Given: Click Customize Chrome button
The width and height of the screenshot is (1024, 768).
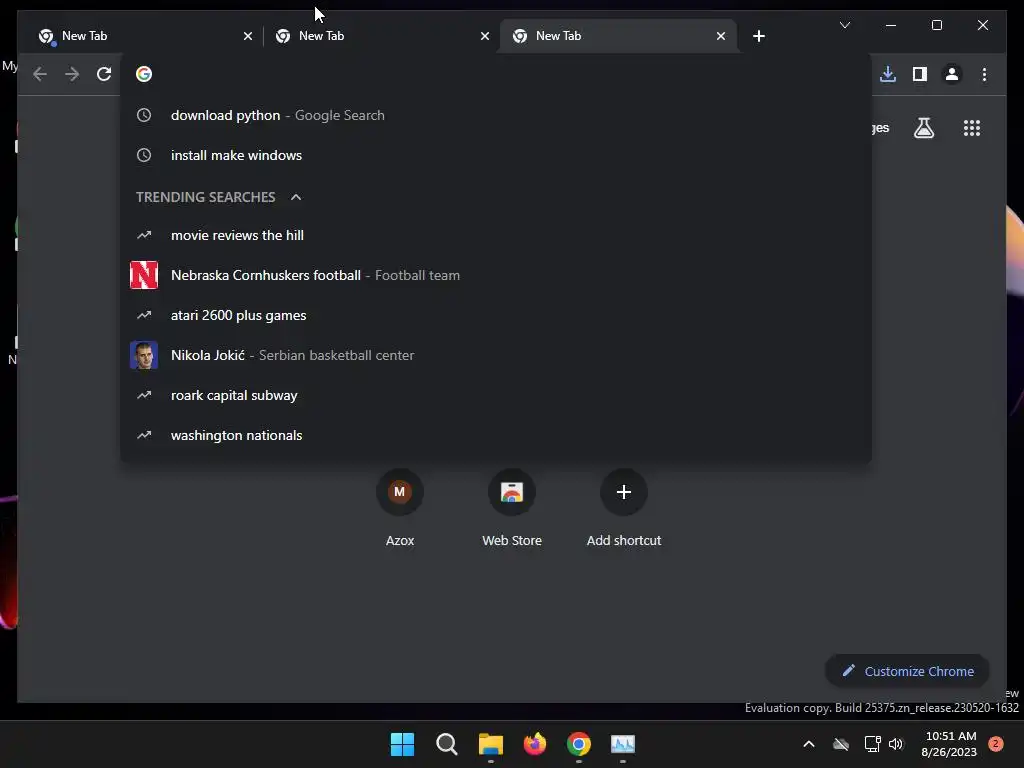Looking at the screenshot, I should click(907, 671).
